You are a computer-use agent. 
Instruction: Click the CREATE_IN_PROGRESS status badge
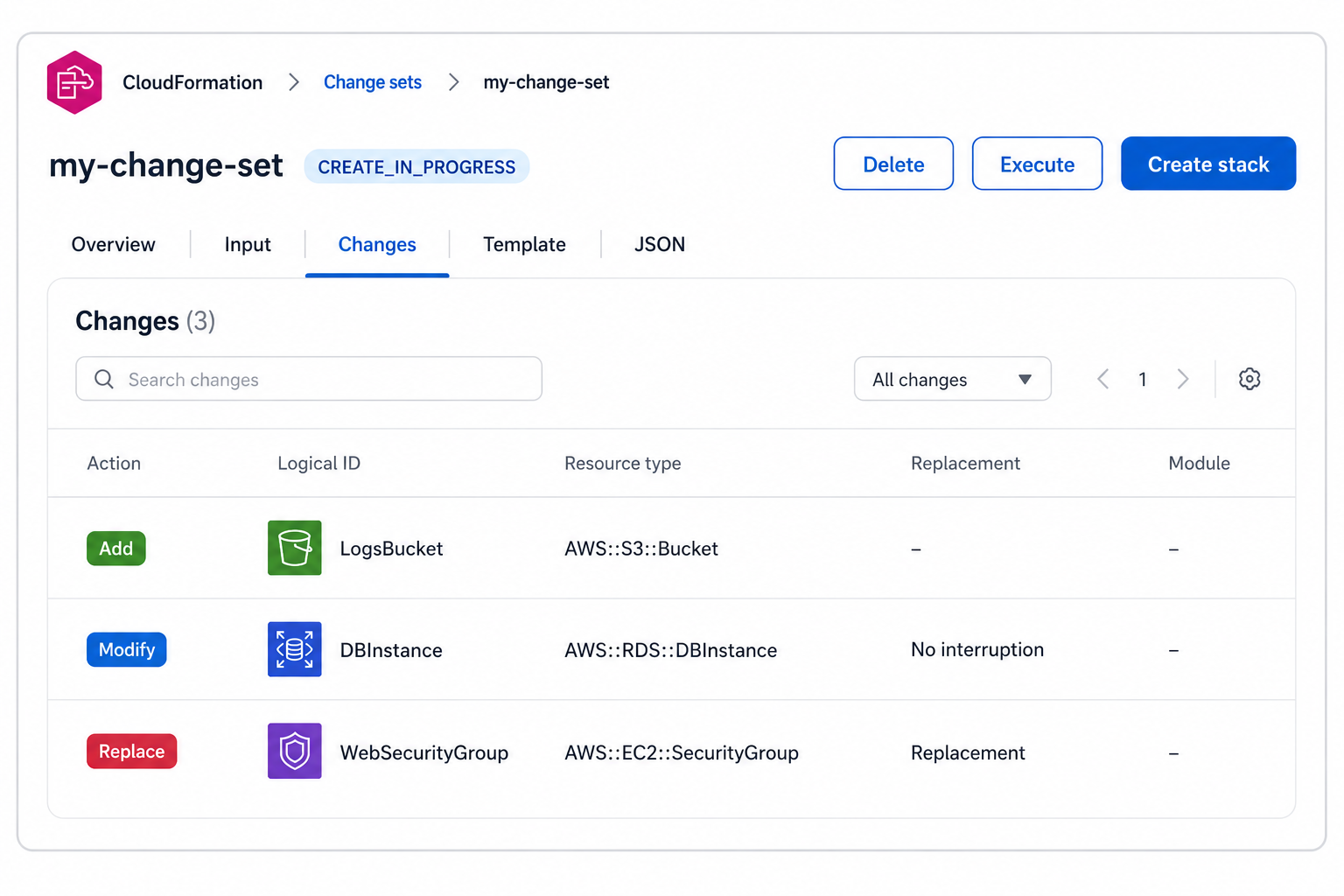(x=416, y=166)
